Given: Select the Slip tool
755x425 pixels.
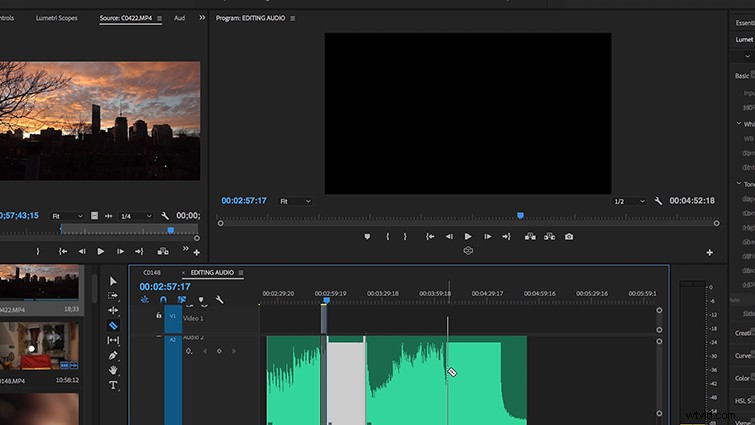Looking at the screenshot, I should [113, 340].
